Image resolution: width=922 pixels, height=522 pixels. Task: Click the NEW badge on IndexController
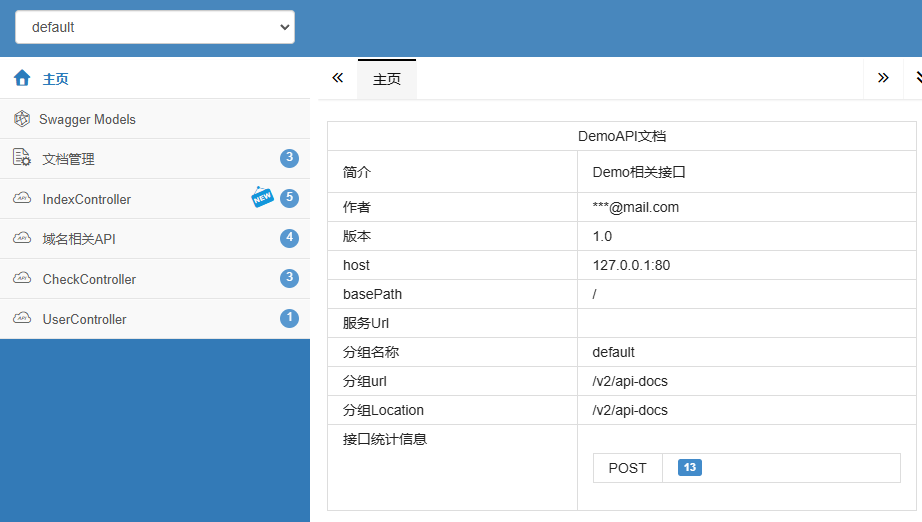click(262, 197)
